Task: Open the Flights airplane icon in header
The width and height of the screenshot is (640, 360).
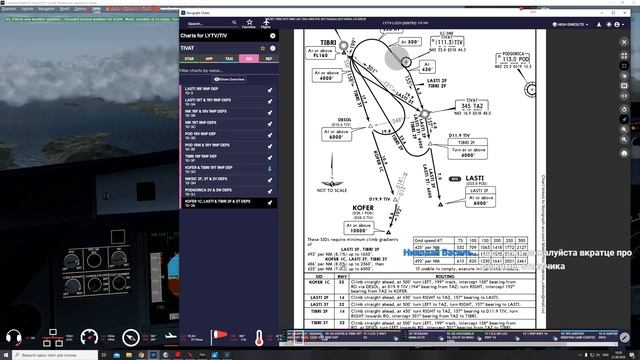Action: click(x=266, y=24)
